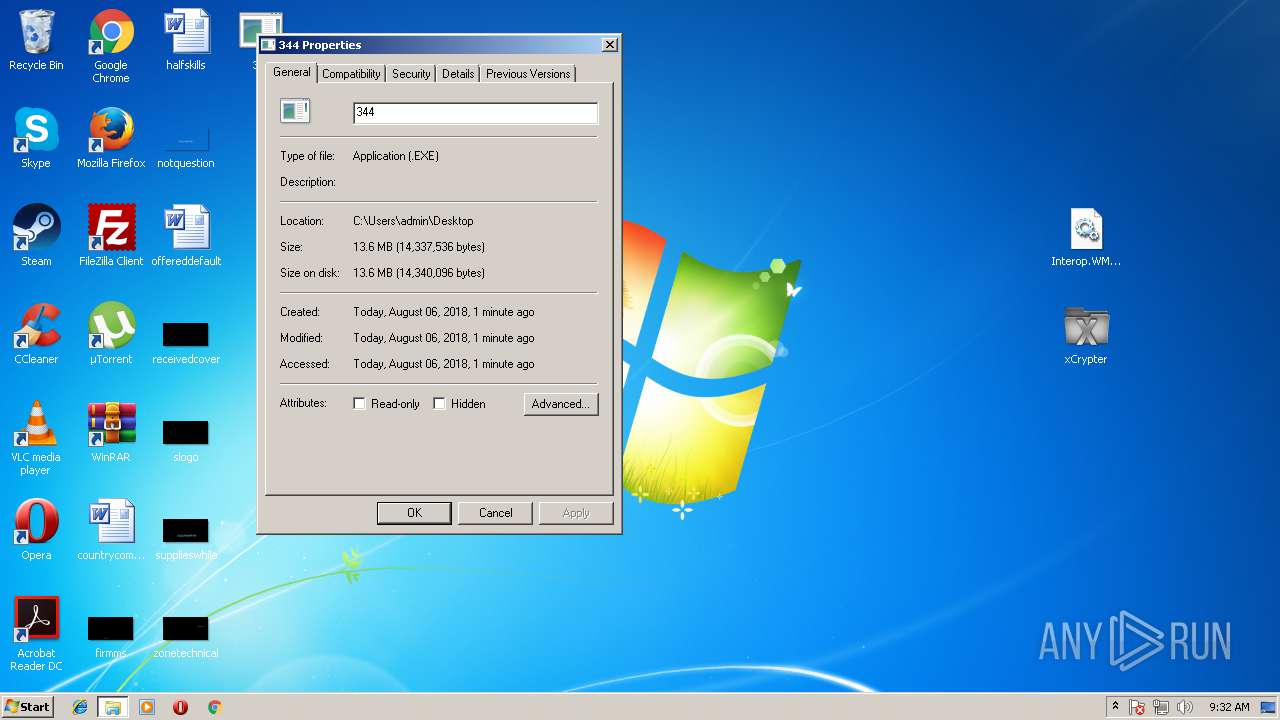Viewport: 1280px width, 720px height.
Task: Switch to the General tab
Action: (x=292, y=72)
